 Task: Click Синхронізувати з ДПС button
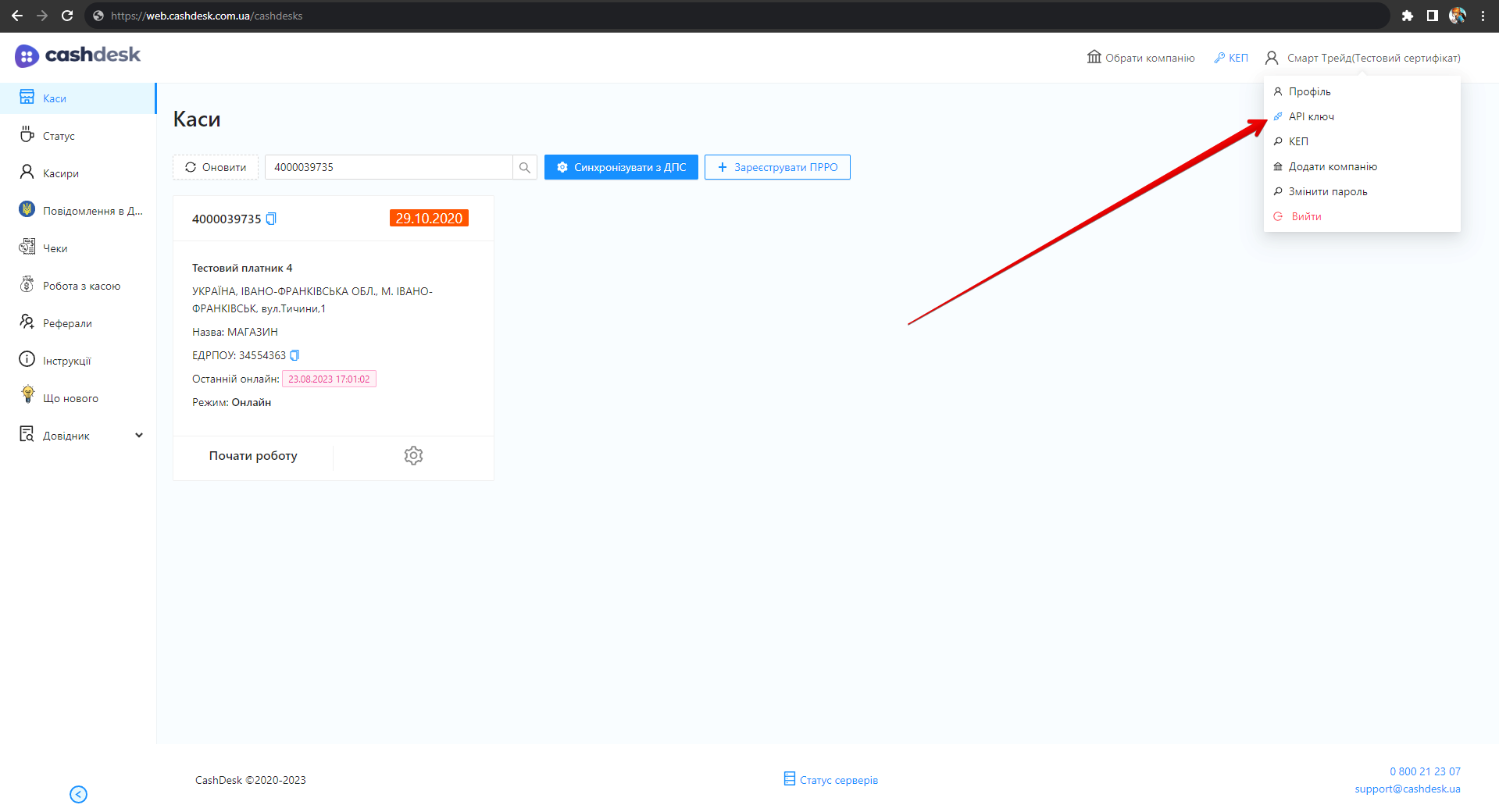pyautogui.click(x=621, y=167)
